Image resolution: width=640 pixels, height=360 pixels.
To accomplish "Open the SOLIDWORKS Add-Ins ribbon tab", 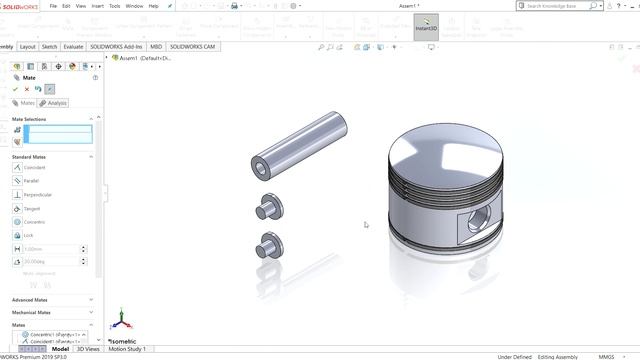I will point(116,47).
